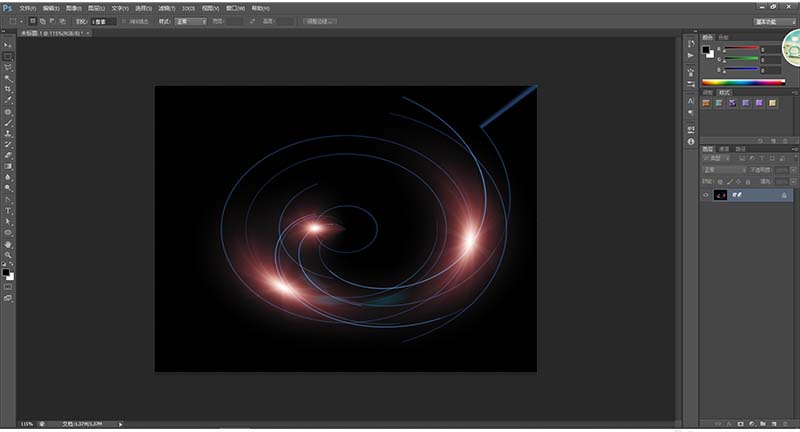The height and width of the screenshot is (432, 800).
Task: Select the Rectangular Marquee tool
Action: click(x=8, y=56)
